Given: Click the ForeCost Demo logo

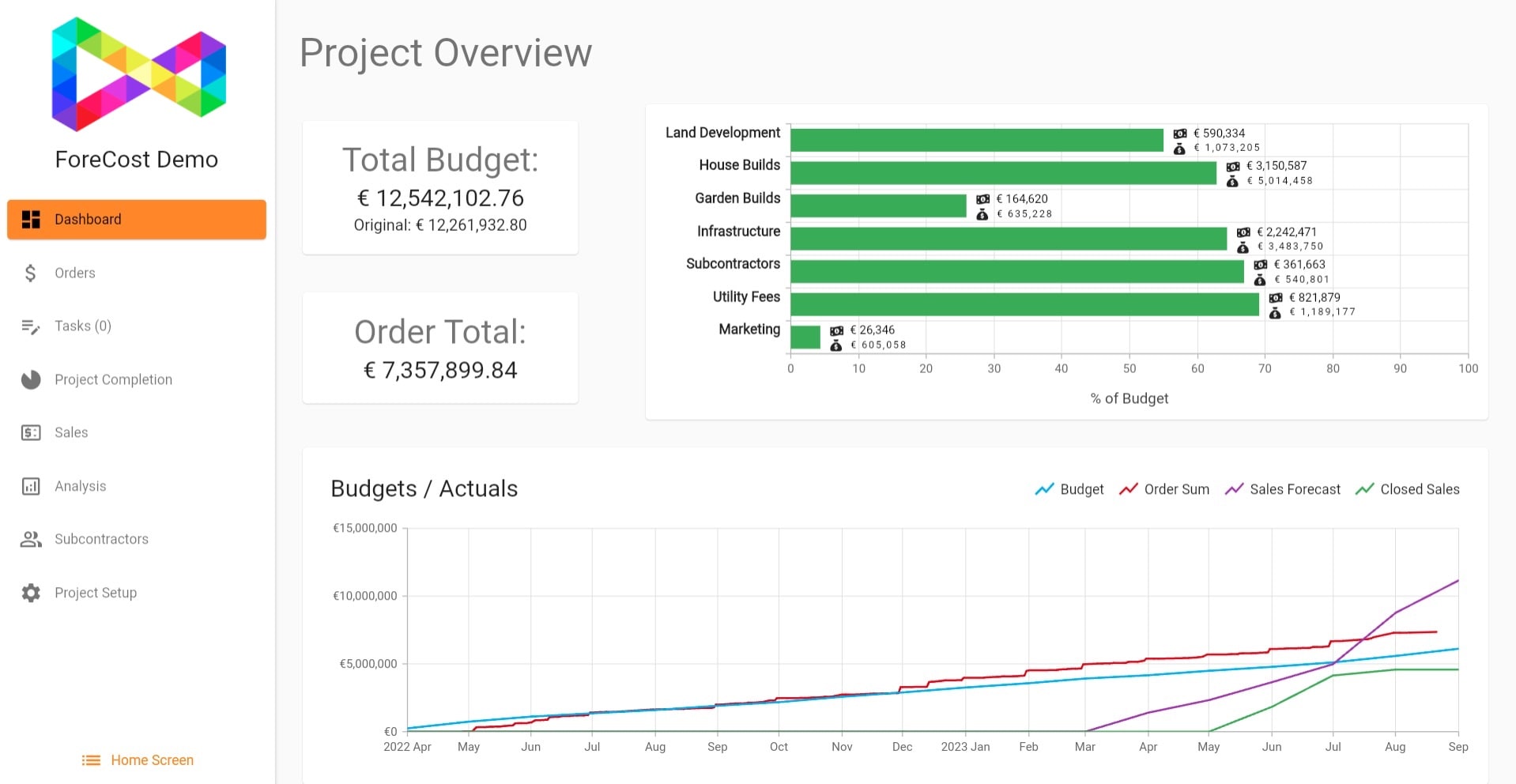Looking at the screenshot, I should [x=138, y=74].
